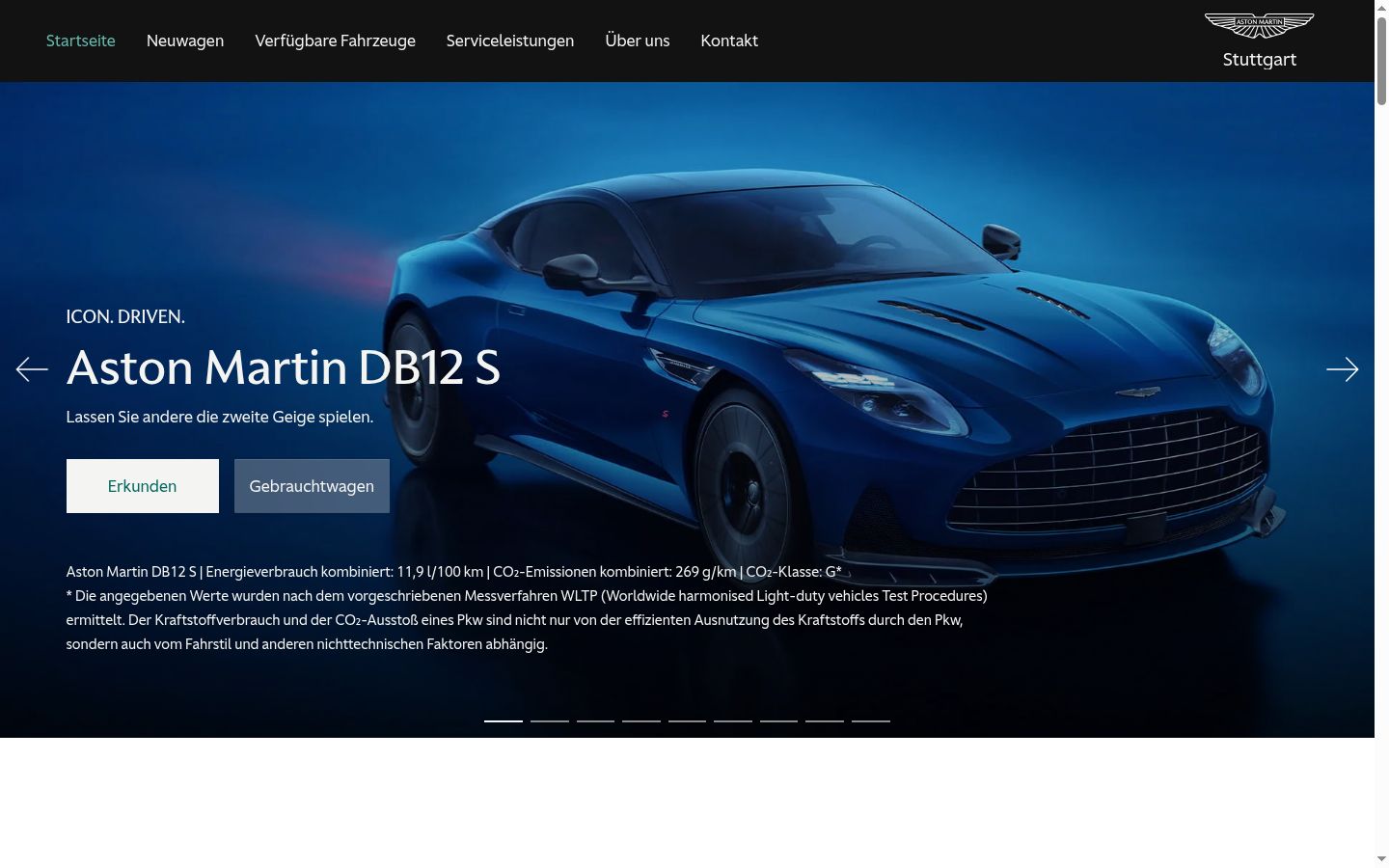Click the vertical scrollbar thumb
Screen dimensions: 1389x868
(x=1381, y=60)
